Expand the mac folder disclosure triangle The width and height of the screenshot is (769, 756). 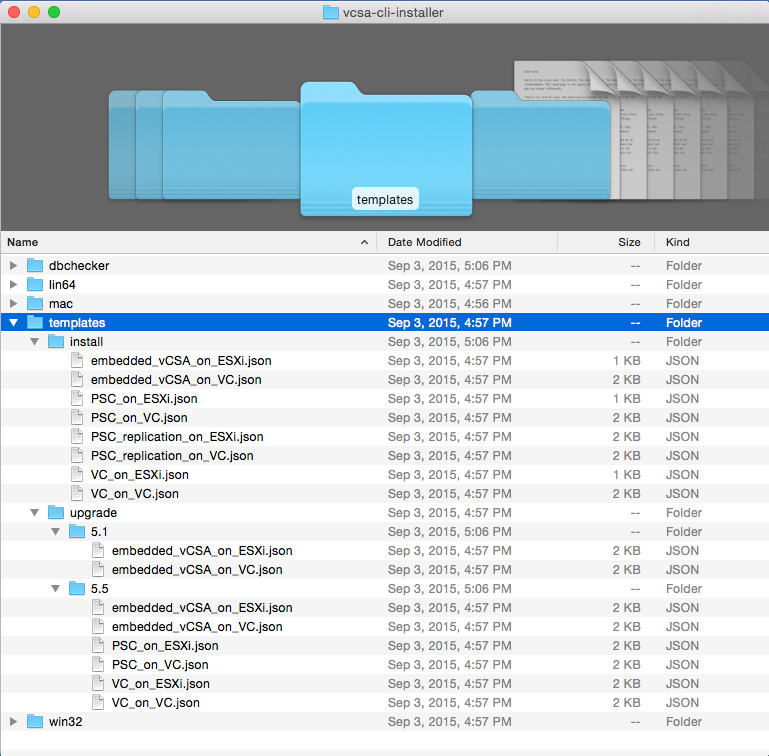click(x=14, y=304)
